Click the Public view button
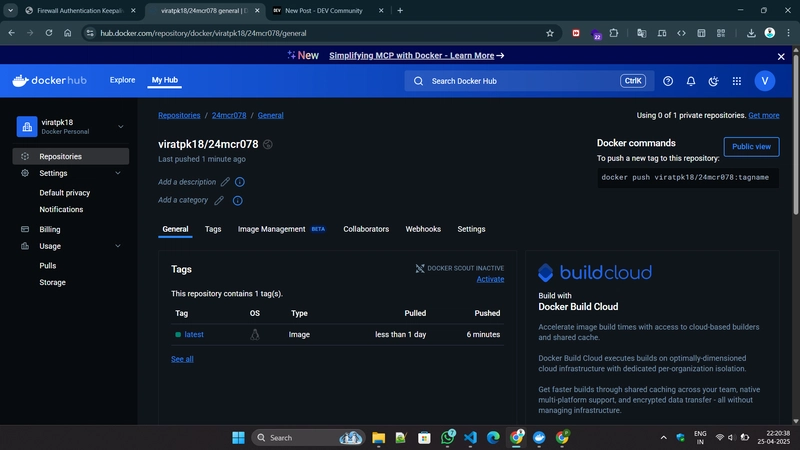 (x=751, y=146)
